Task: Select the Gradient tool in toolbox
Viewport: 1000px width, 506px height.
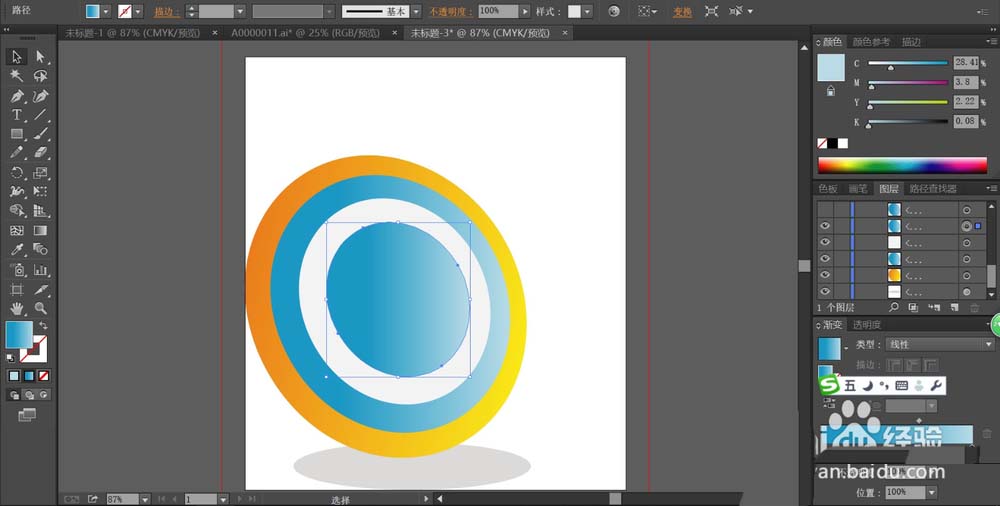Action: pos(40,230)
